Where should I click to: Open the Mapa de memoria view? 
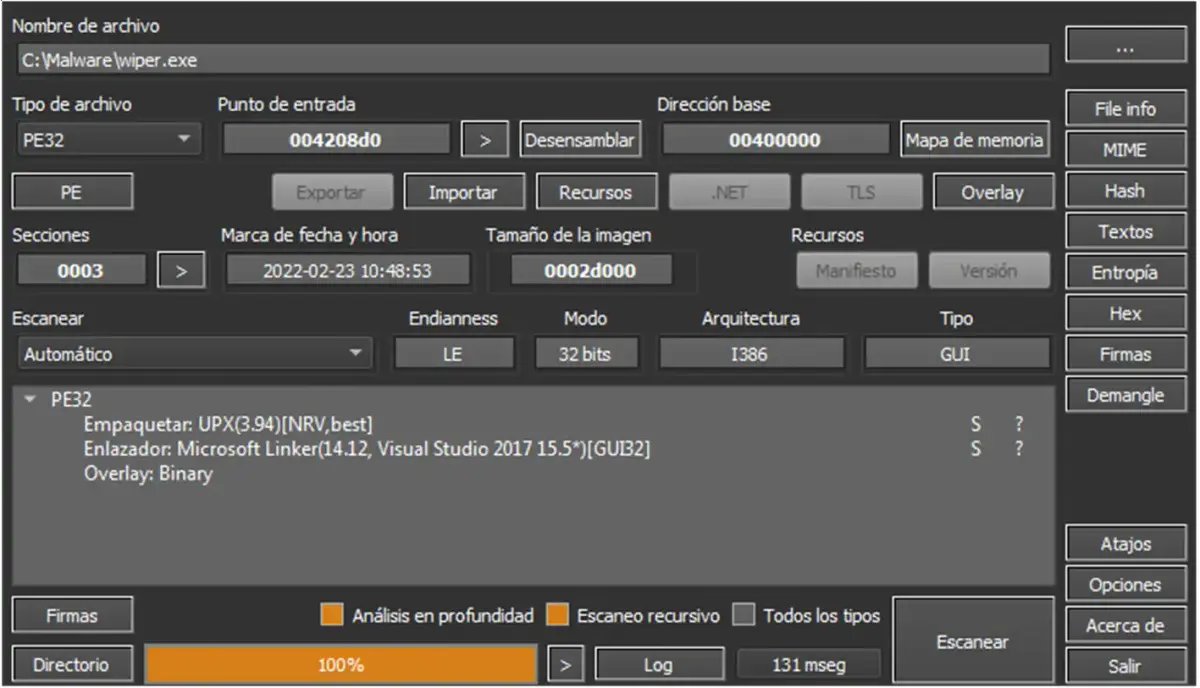975,140
